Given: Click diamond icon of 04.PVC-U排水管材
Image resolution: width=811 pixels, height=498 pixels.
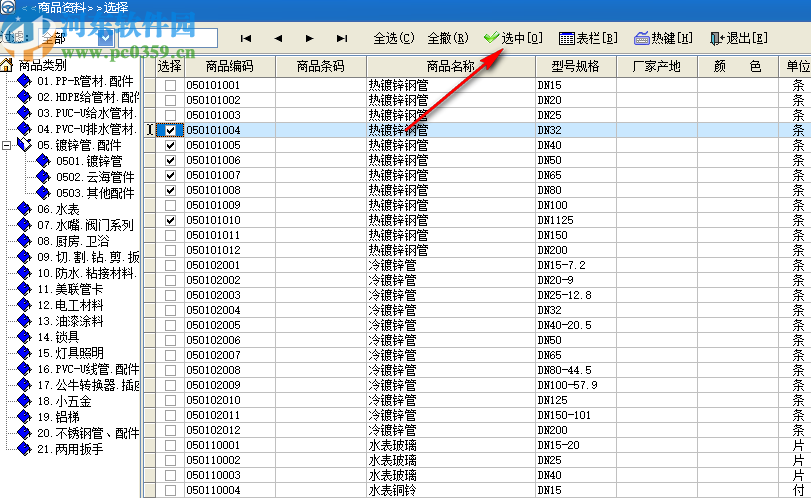Looking at the screenshot, I should tap(24, 129).
